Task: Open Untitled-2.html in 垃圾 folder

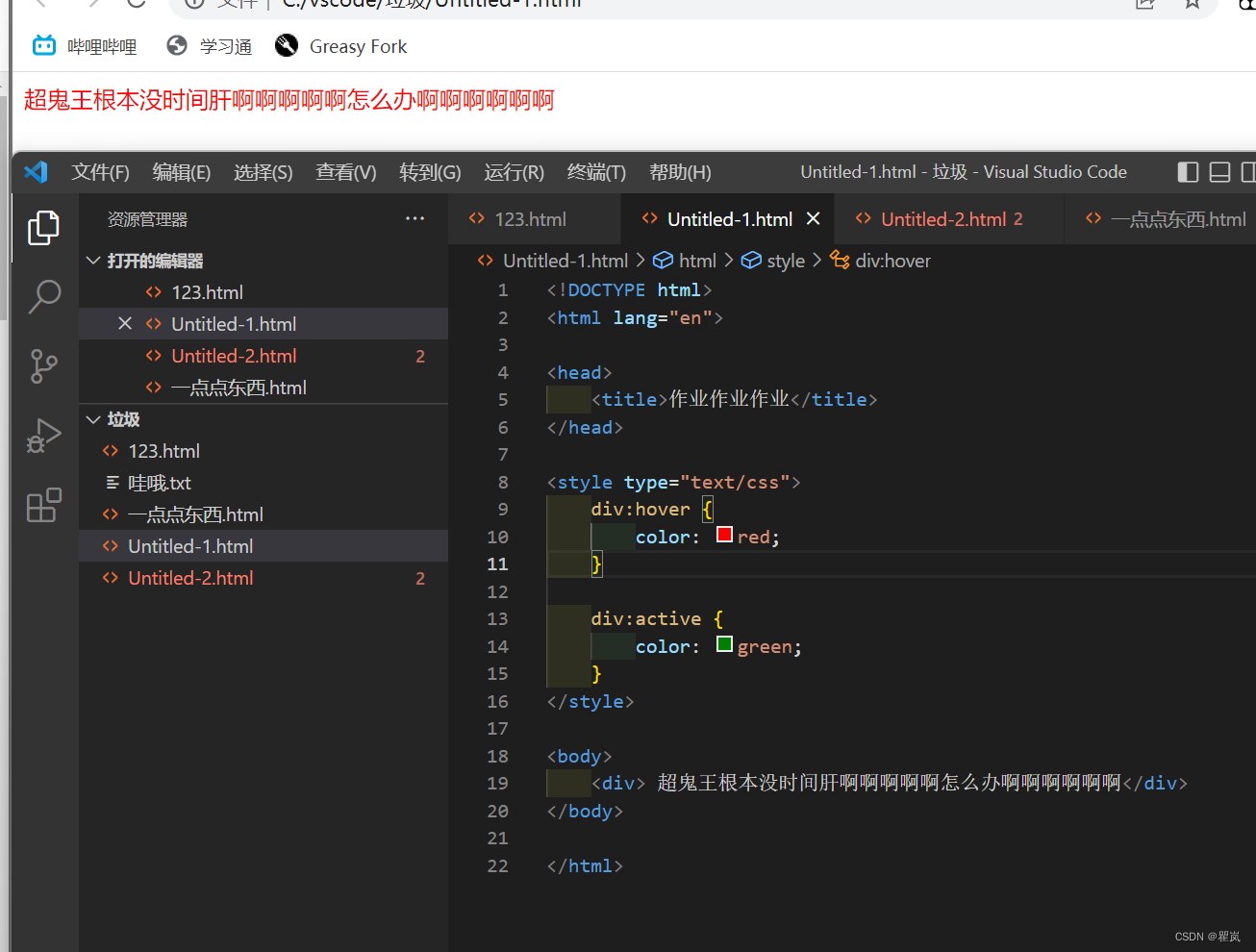Action: (x=264, y=578)
